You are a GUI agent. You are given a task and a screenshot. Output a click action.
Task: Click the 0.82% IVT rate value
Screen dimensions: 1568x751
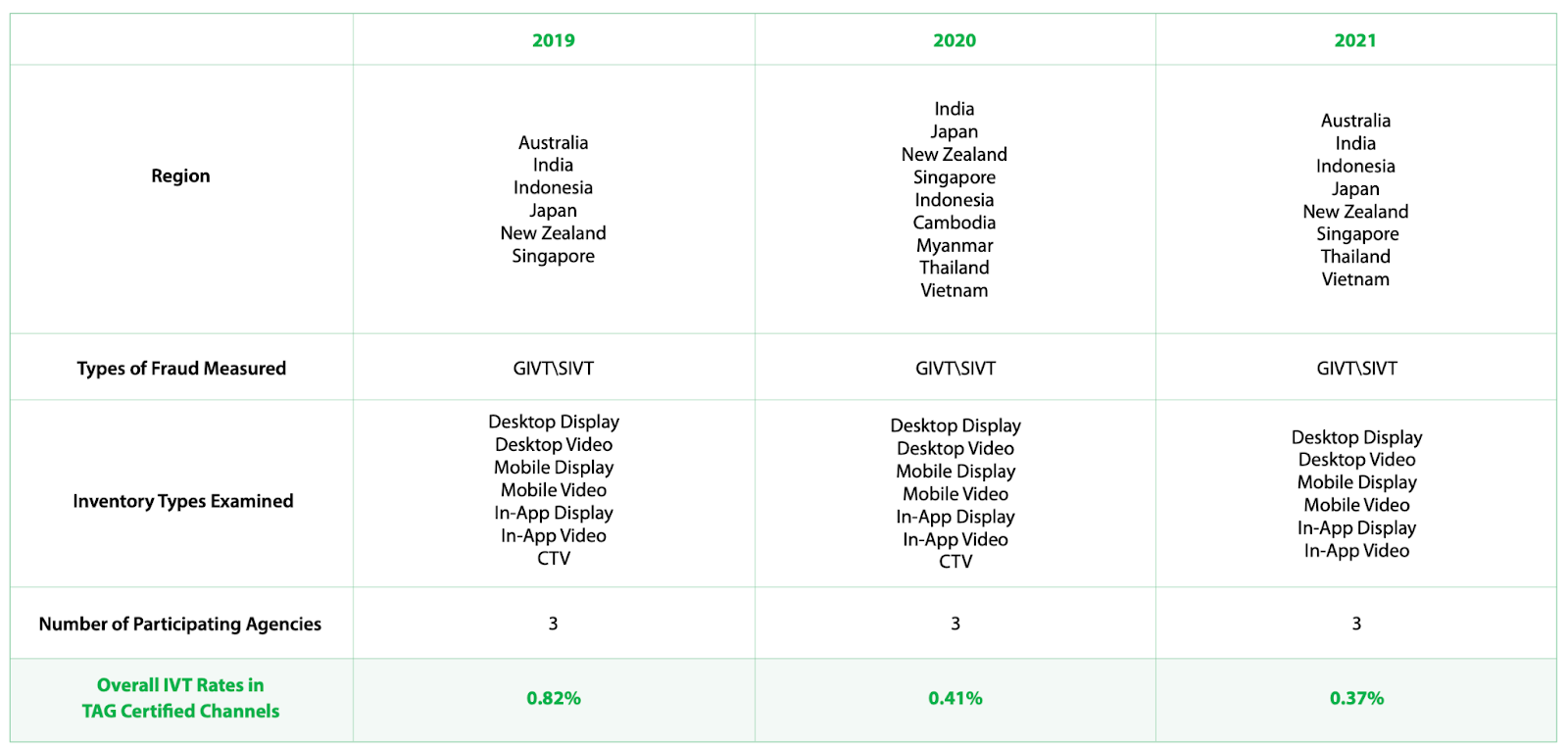[554, 698]
